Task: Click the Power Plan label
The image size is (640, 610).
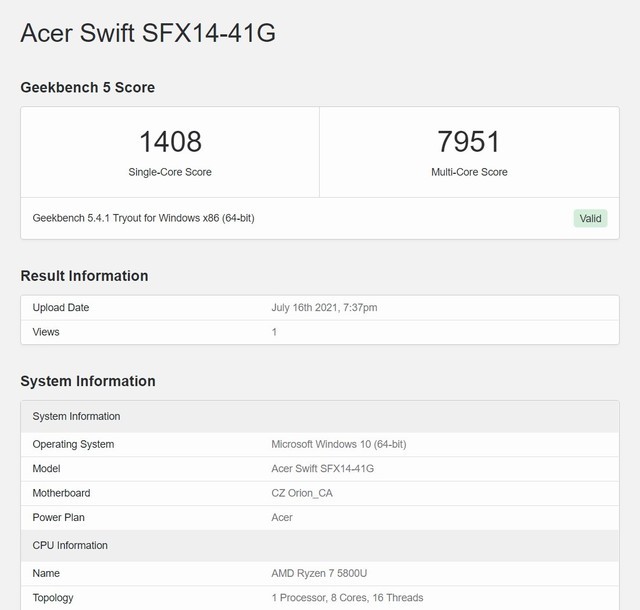Action: (x=58, y=517)
